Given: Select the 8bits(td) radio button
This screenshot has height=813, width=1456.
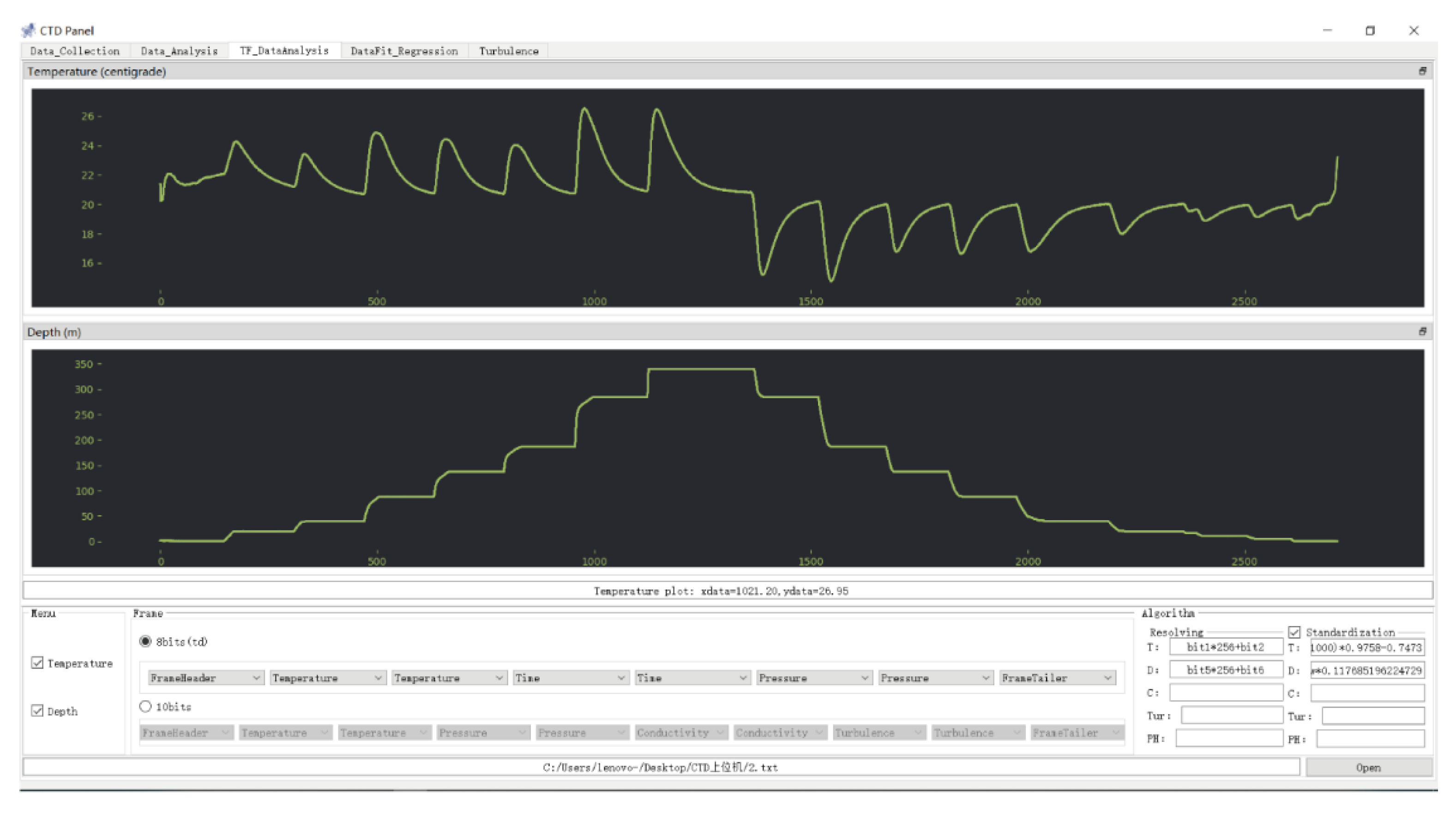Looking at the screenshot, I should coord(145,641).
